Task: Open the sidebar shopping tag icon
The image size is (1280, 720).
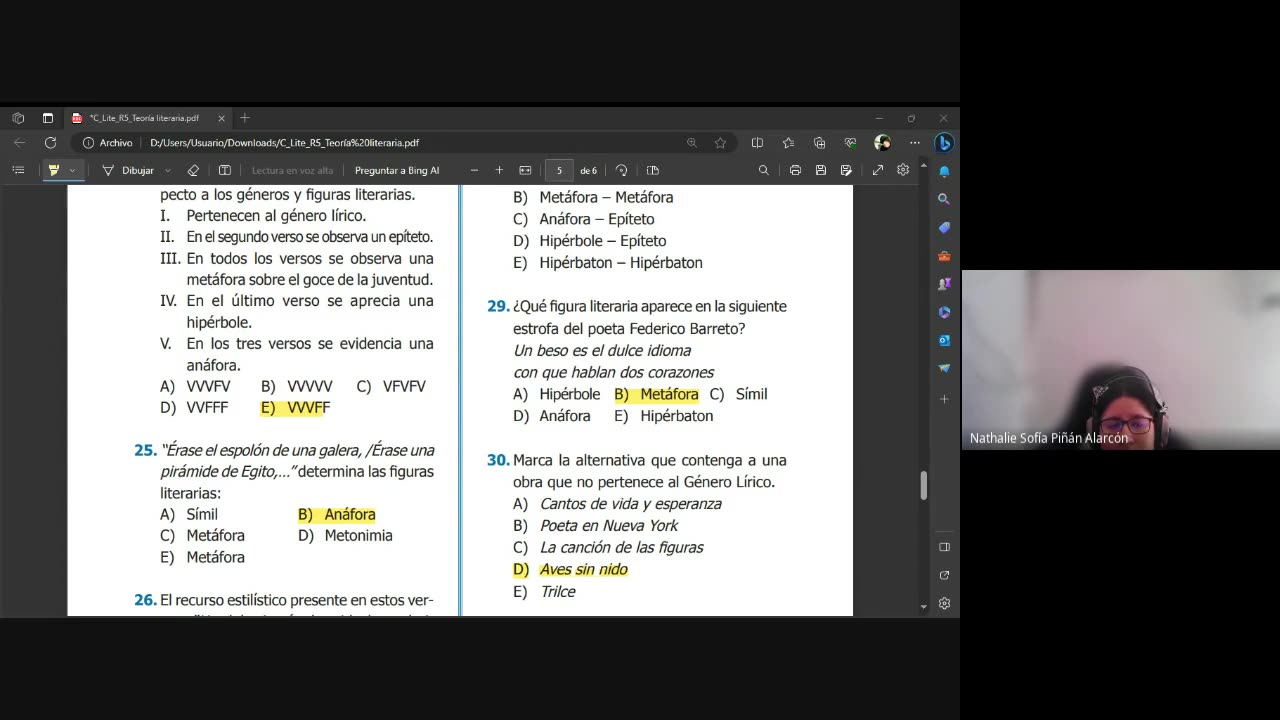Action: (944, 228)
